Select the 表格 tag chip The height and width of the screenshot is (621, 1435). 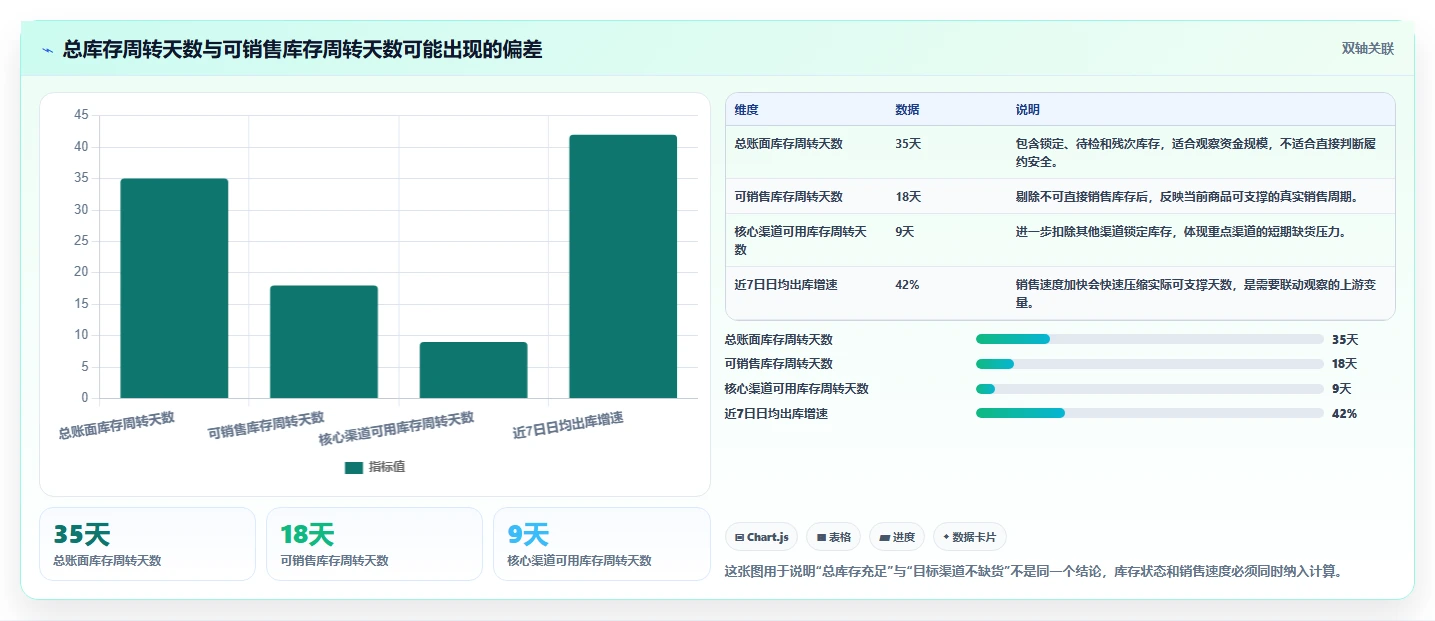point(834,537)
